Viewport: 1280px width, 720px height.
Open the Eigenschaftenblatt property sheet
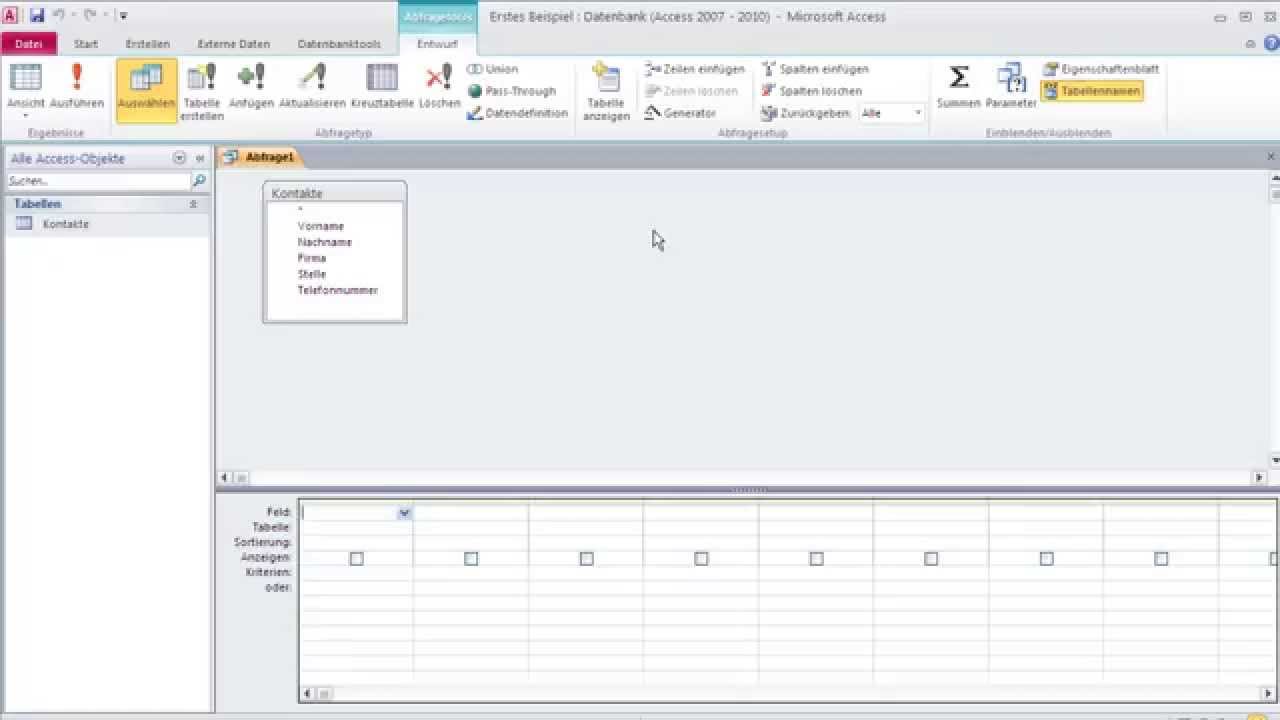[1101, 69]
